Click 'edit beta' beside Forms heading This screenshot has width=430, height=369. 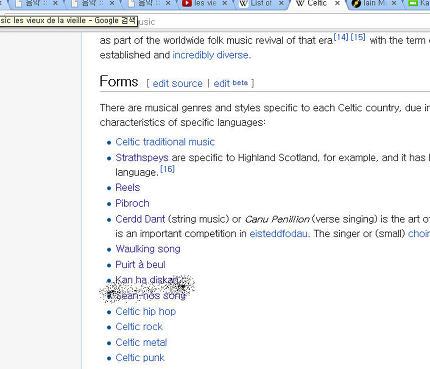(x=231, y=83)
